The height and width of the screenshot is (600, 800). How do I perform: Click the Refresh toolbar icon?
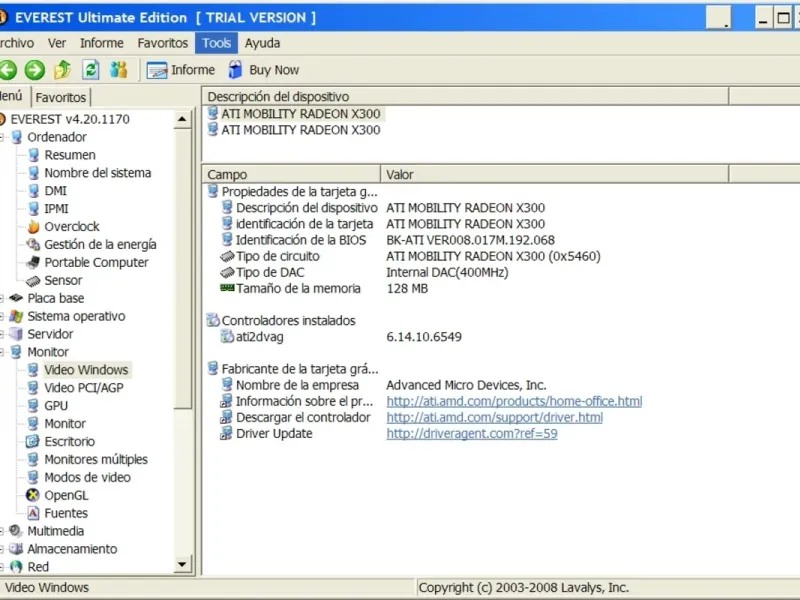tap(90, 70)
